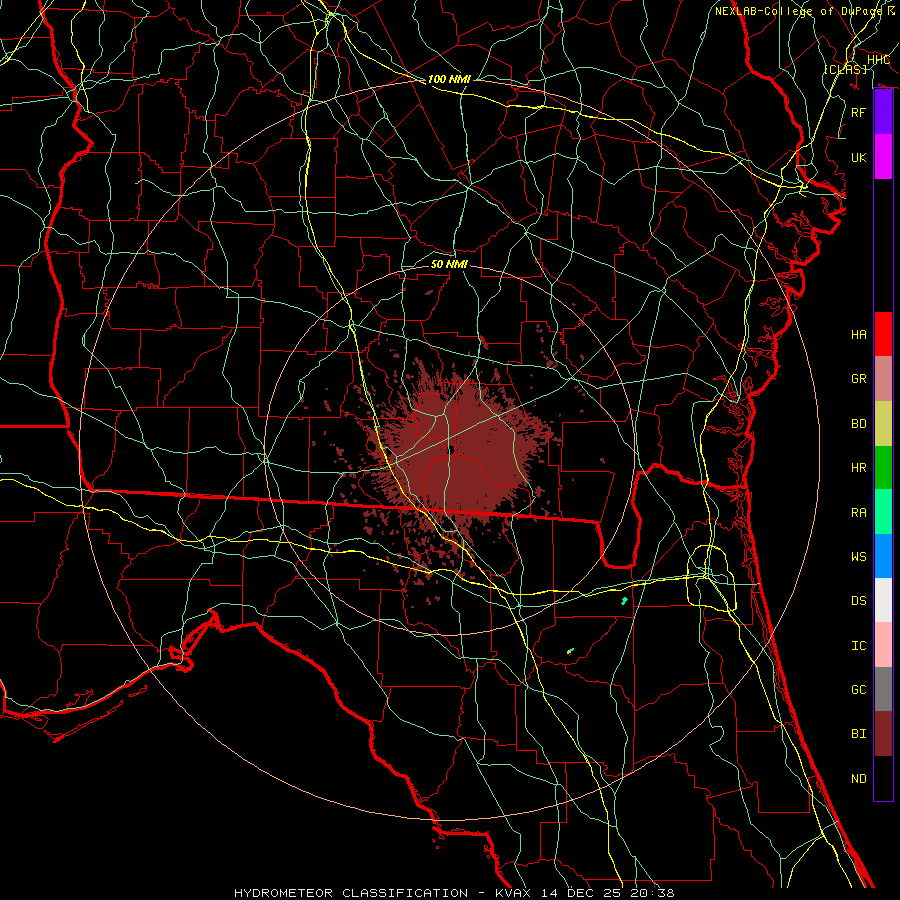Click the "KVAX" radar site identifier
This screenshot has height=900, width=900.
click(513, 893)
